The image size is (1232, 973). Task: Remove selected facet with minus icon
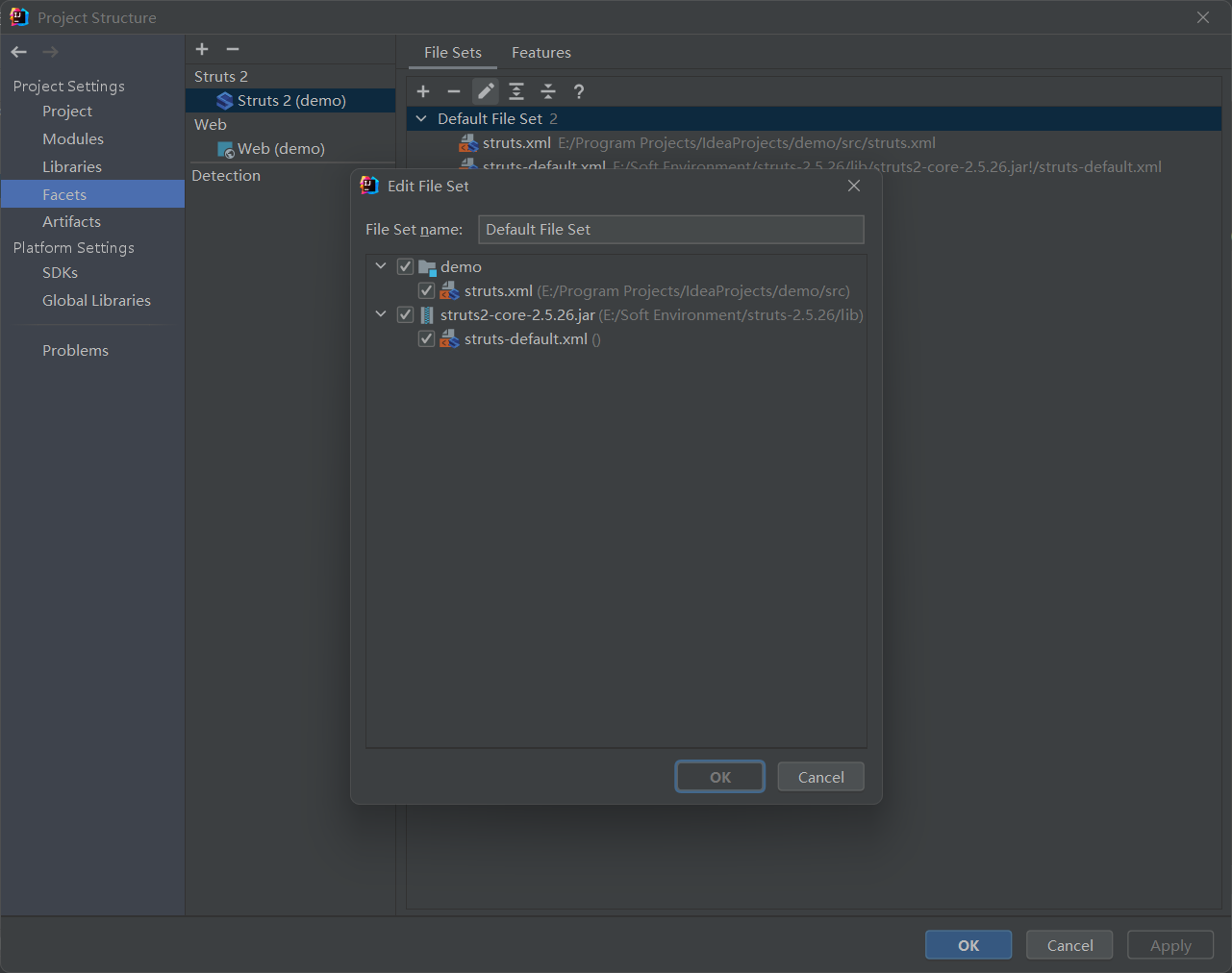(233, 49)
